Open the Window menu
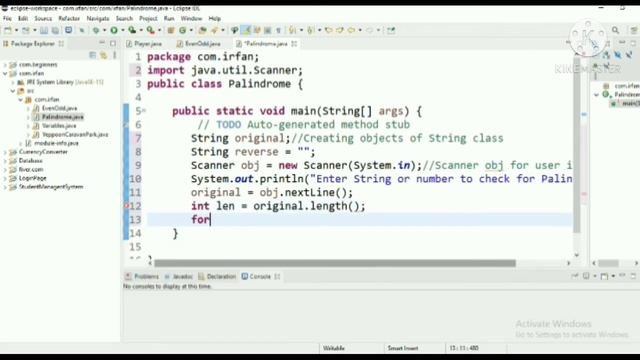This screenshot has height=360, width=640. tap(191, 18)
